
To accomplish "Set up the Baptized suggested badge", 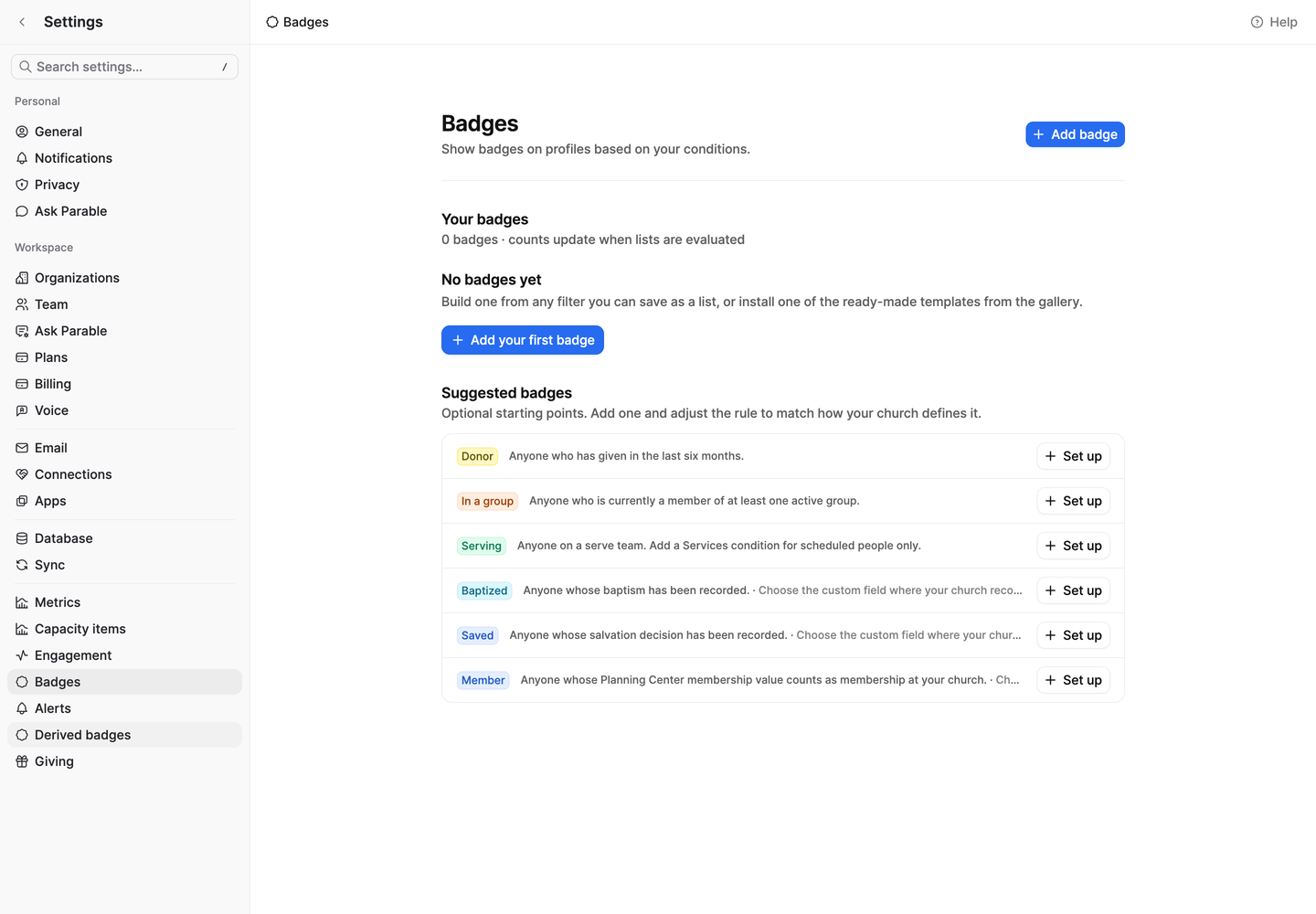I will (1074, 590).
